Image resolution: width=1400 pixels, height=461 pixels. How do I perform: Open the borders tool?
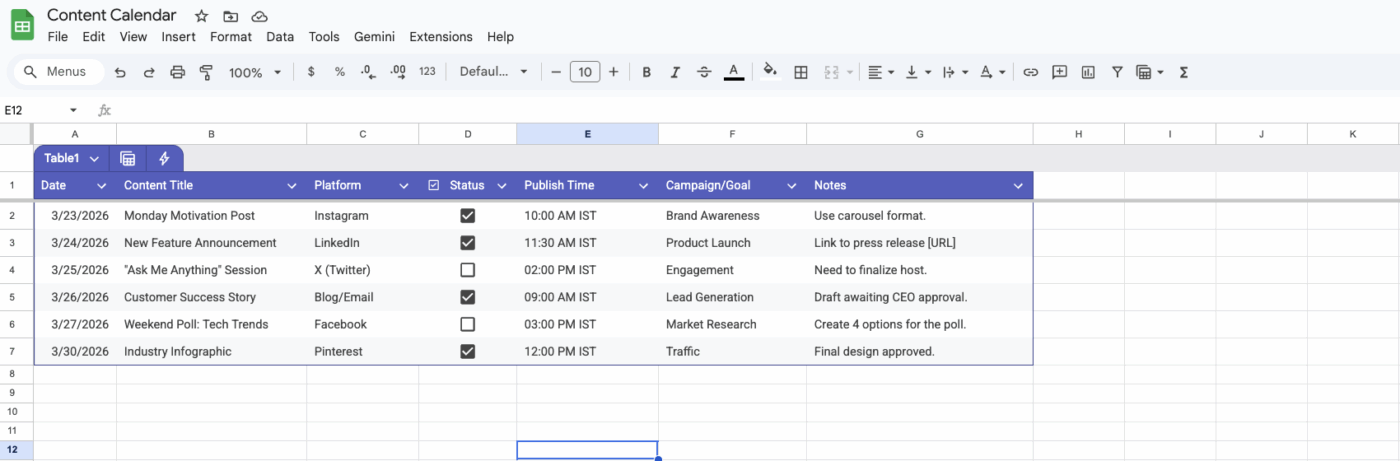click(x=801, y=72)
